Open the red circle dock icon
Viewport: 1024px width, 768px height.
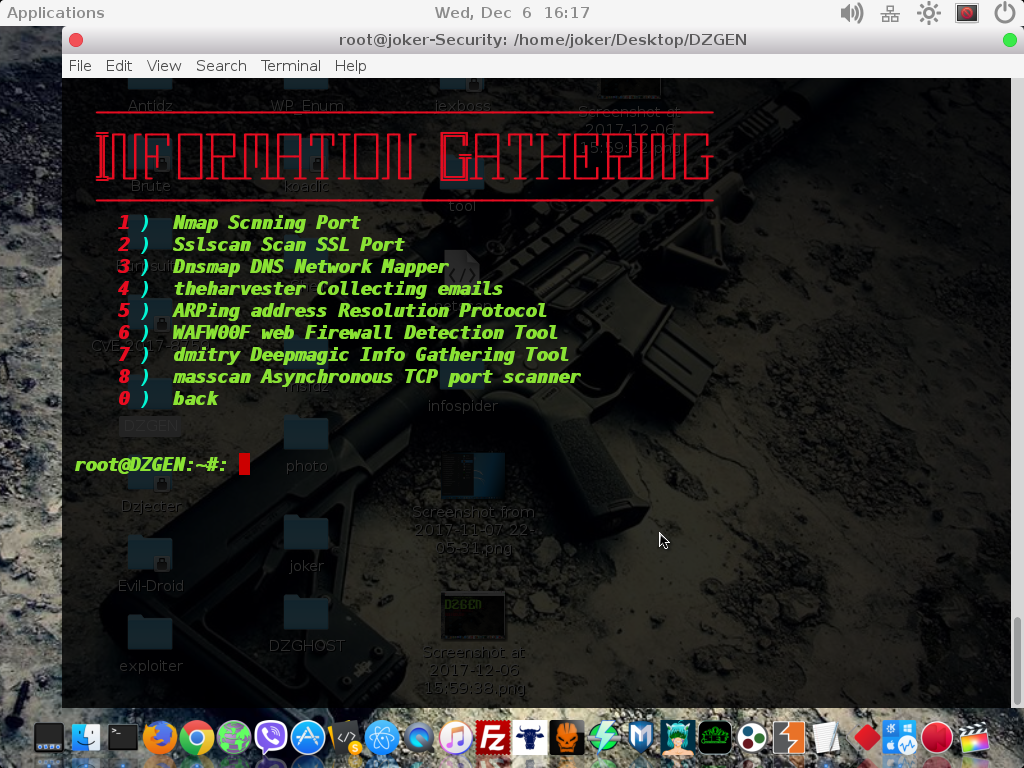point(936,738)
